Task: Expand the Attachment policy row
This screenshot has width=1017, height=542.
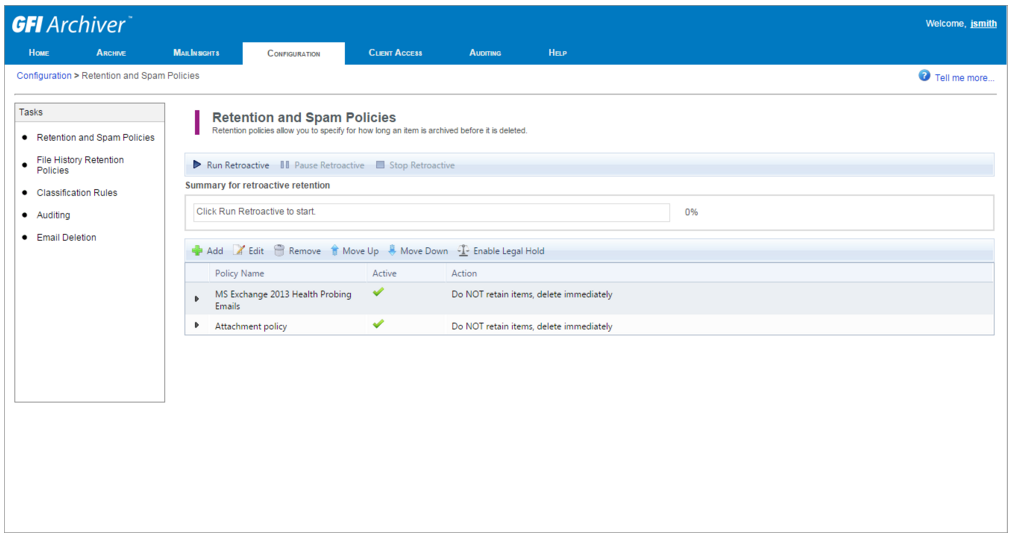Action: click(x=197, y=325)
